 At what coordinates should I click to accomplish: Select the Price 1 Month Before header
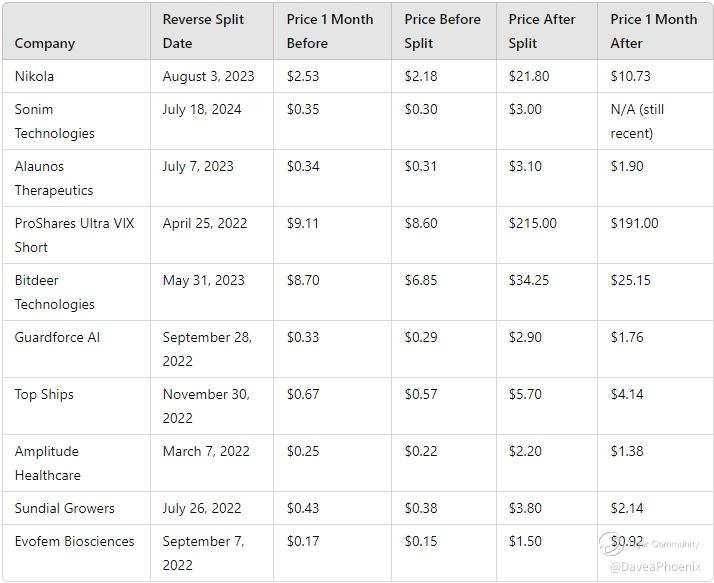330,31
